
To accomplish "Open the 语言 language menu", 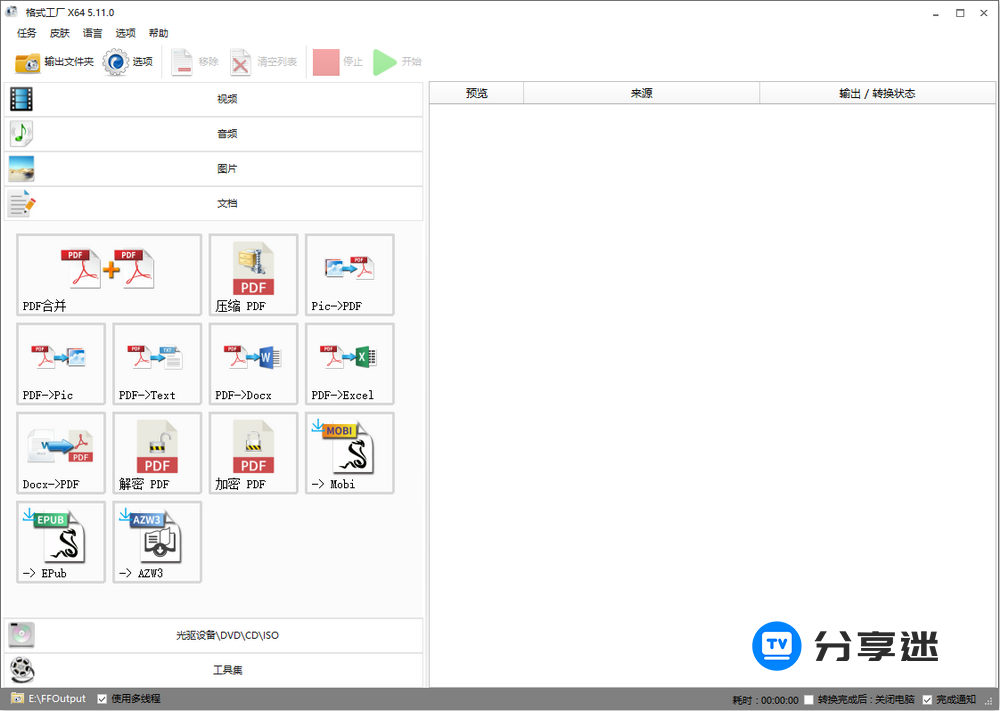I will coord(92,33).
